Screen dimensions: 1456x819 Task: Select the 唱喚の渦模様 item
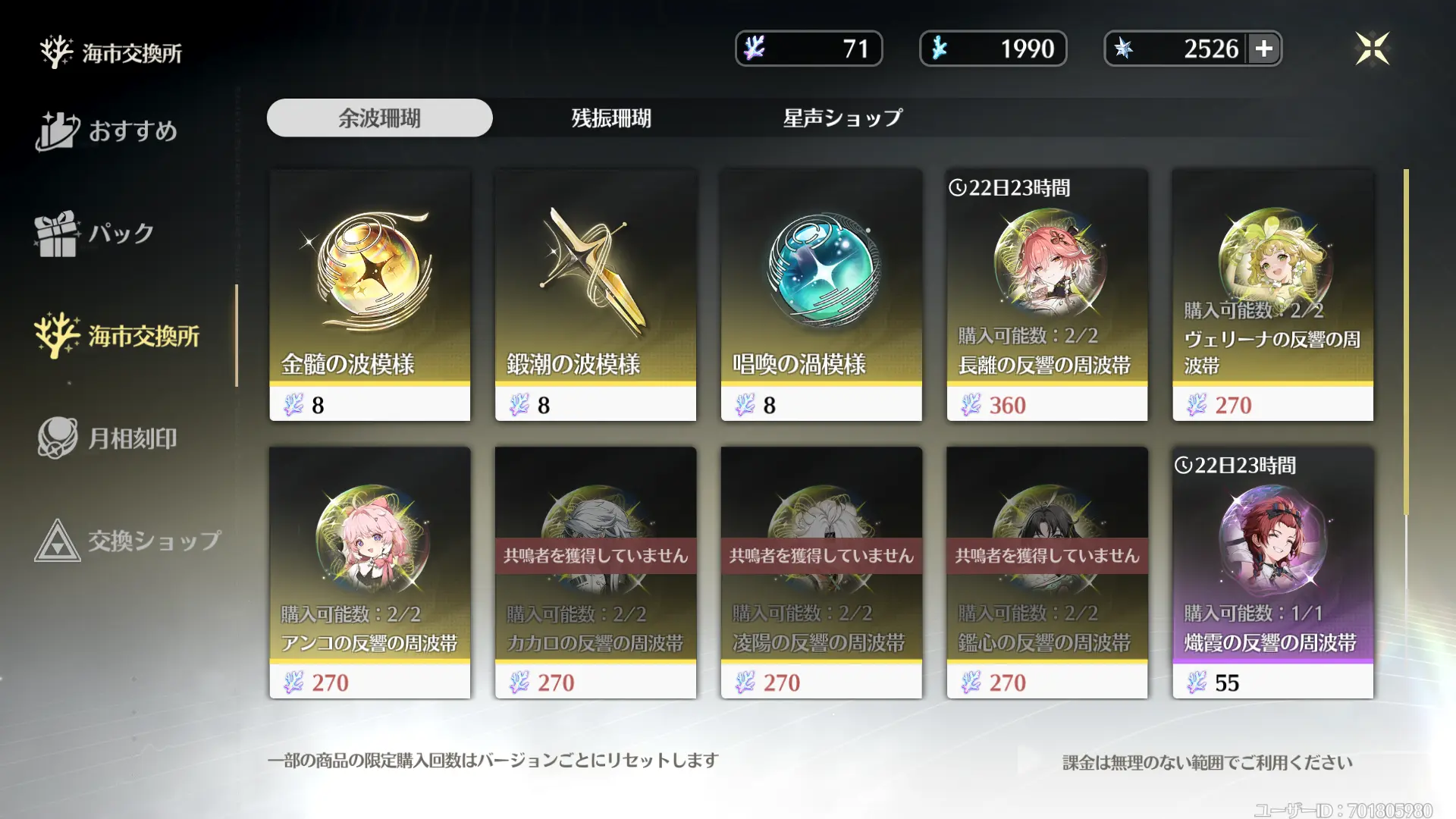click(821, 294)
